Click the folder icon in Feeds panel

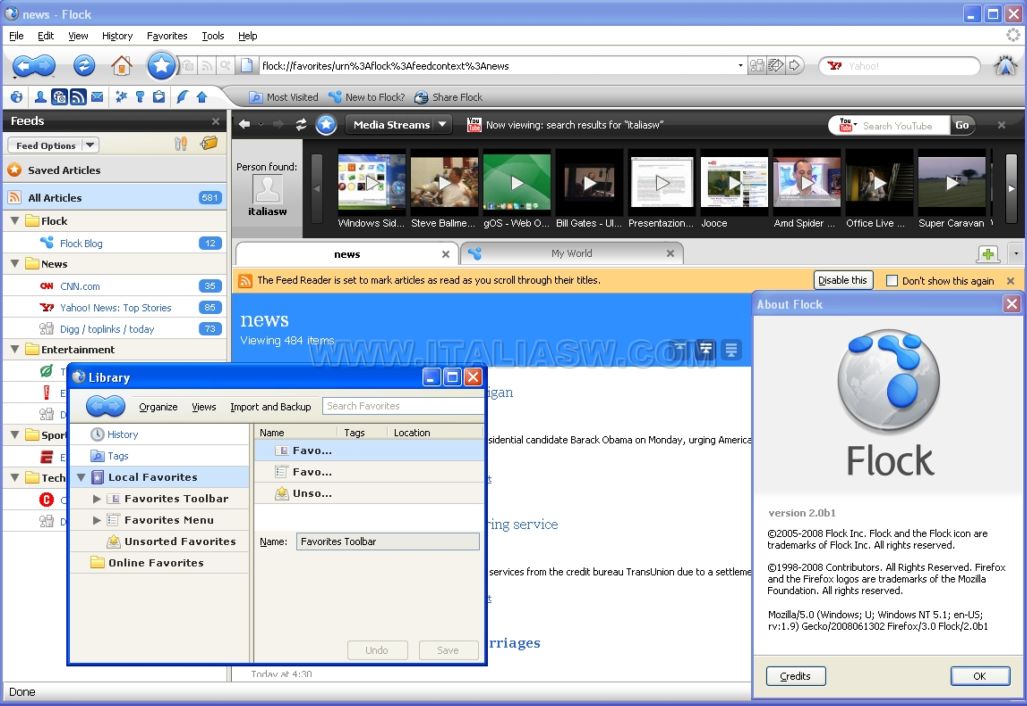point(209,143)
